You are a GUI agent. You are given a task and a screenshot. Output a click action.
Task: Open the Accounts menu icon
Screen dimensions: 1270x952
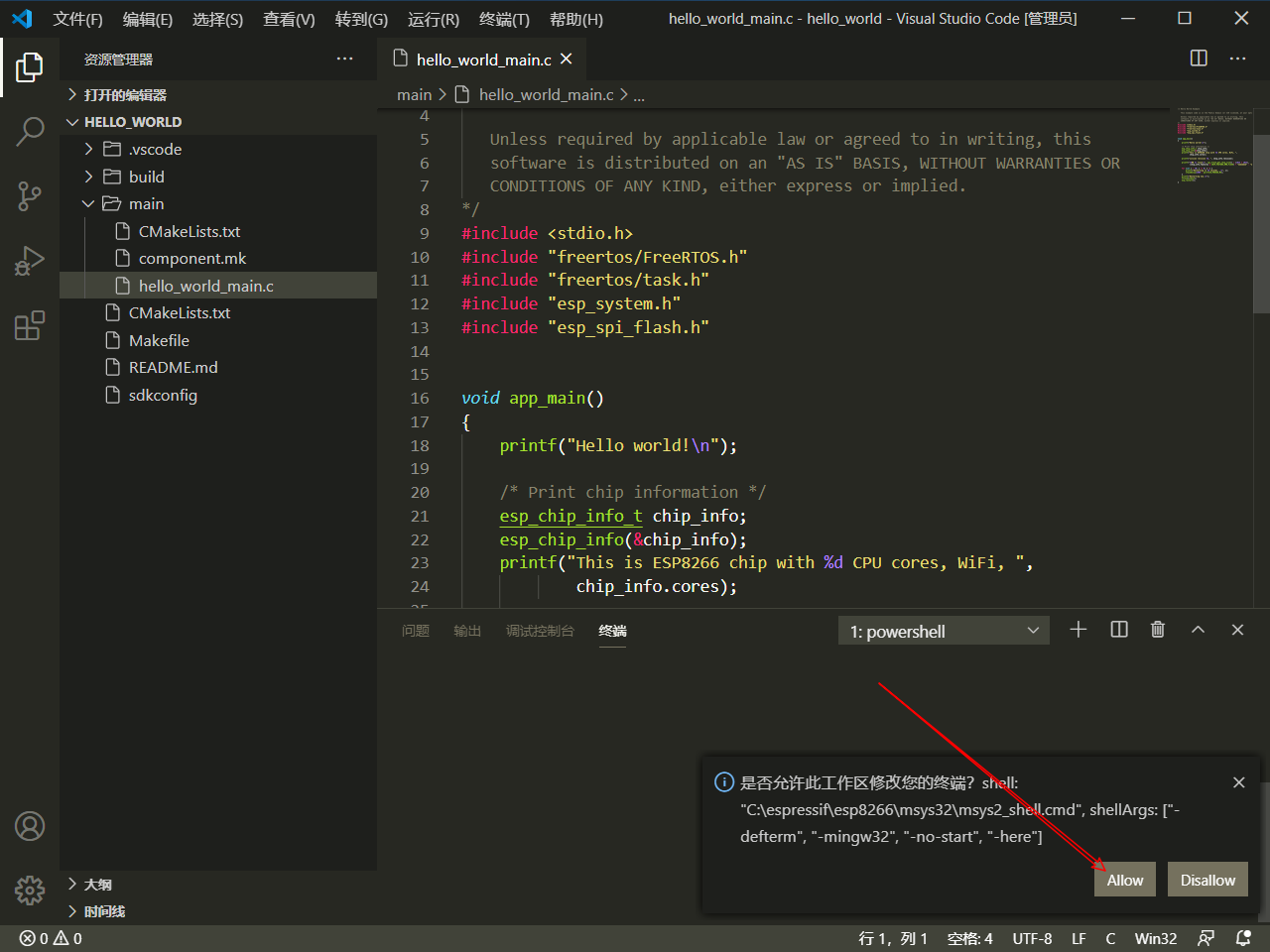click(30, 826)
